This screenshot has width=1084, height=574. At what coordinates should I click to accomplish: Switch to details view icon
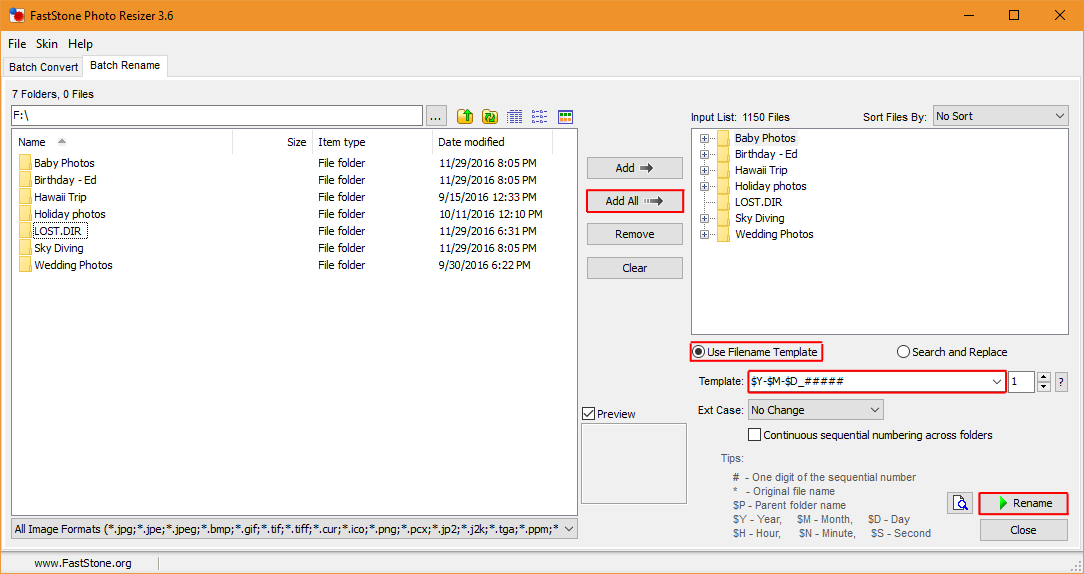(515, 116)
